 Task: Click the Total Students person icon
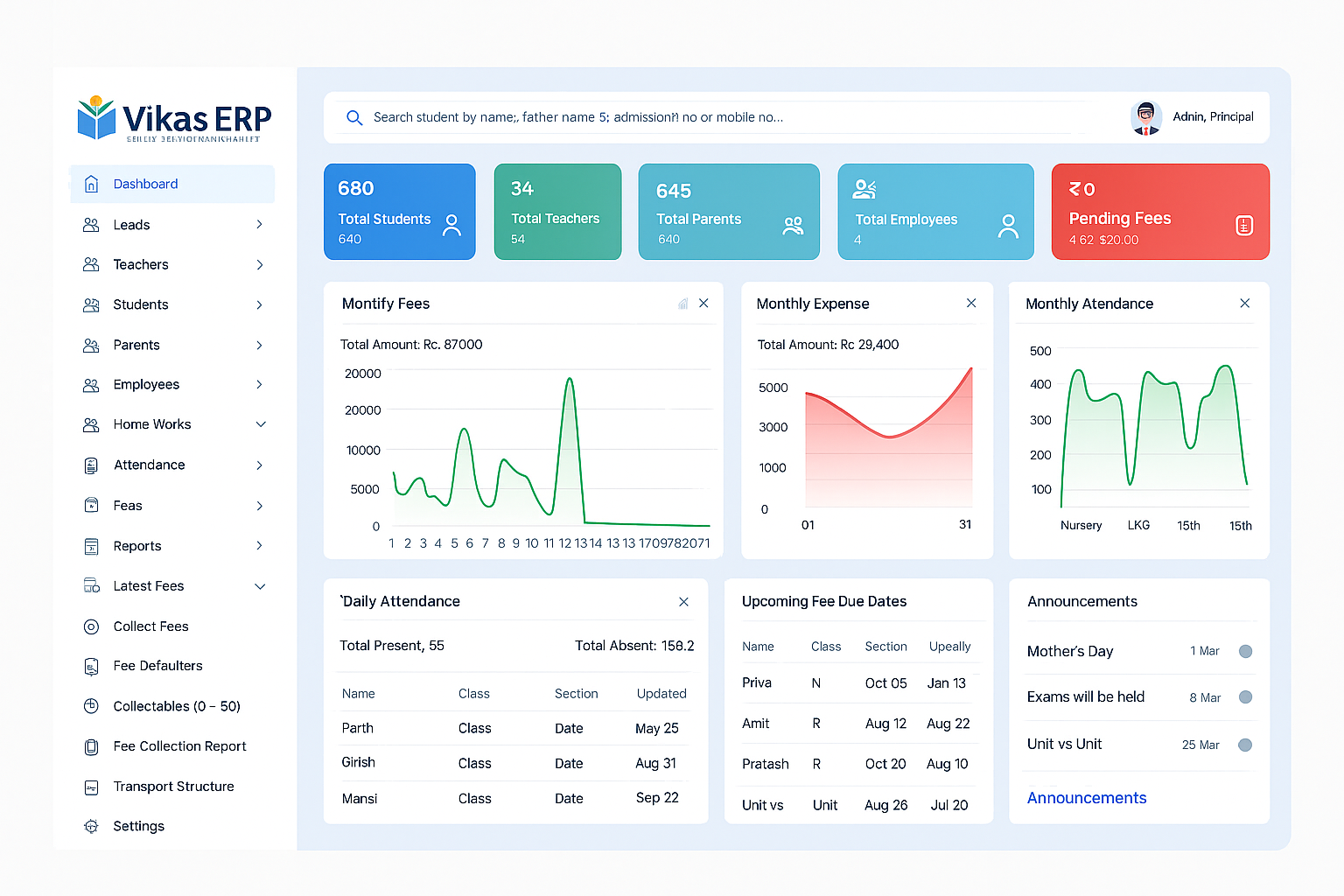(x=451, y=226)
